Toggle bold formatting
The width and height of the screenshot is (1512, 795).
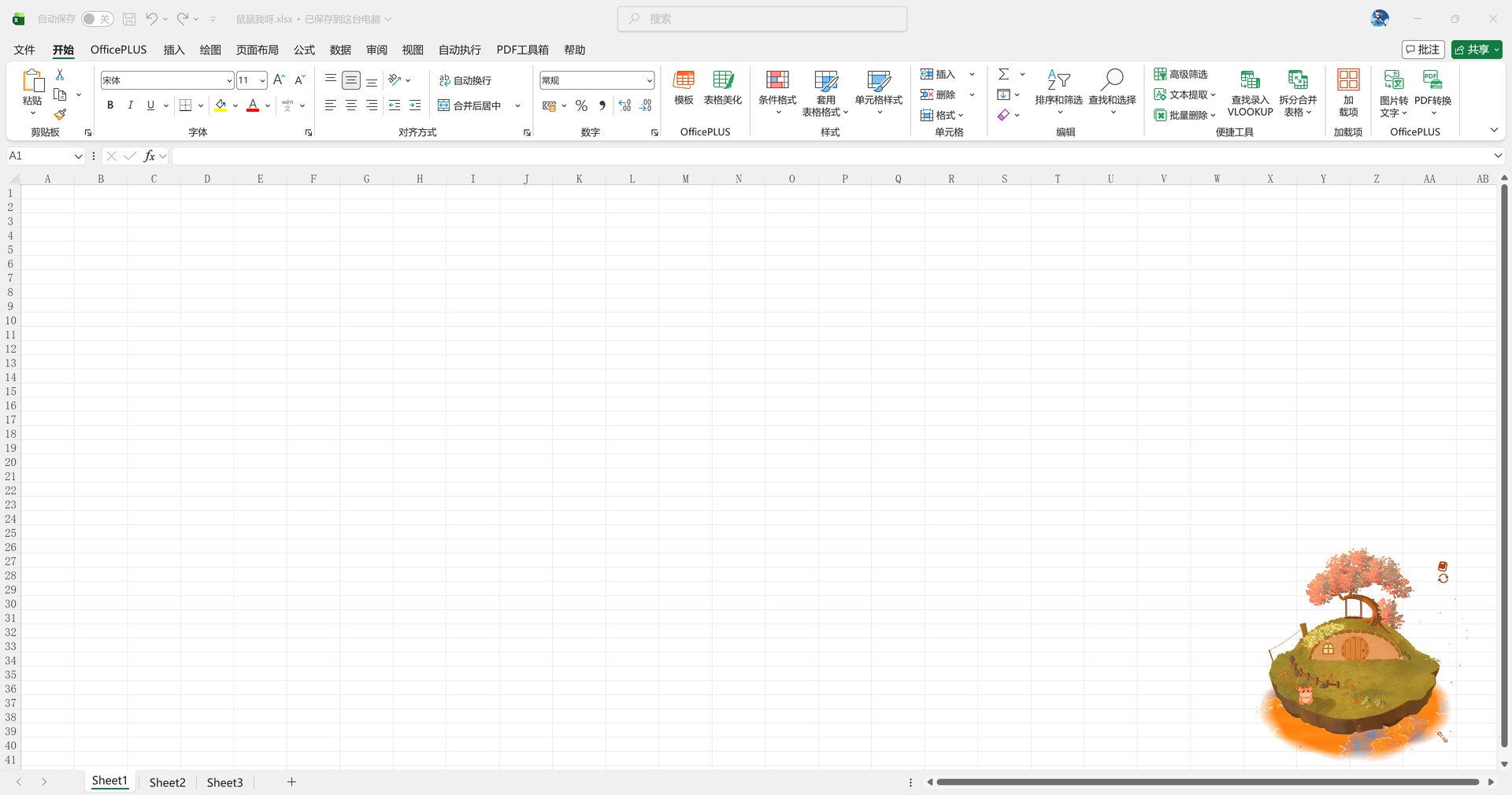point(110,105)
